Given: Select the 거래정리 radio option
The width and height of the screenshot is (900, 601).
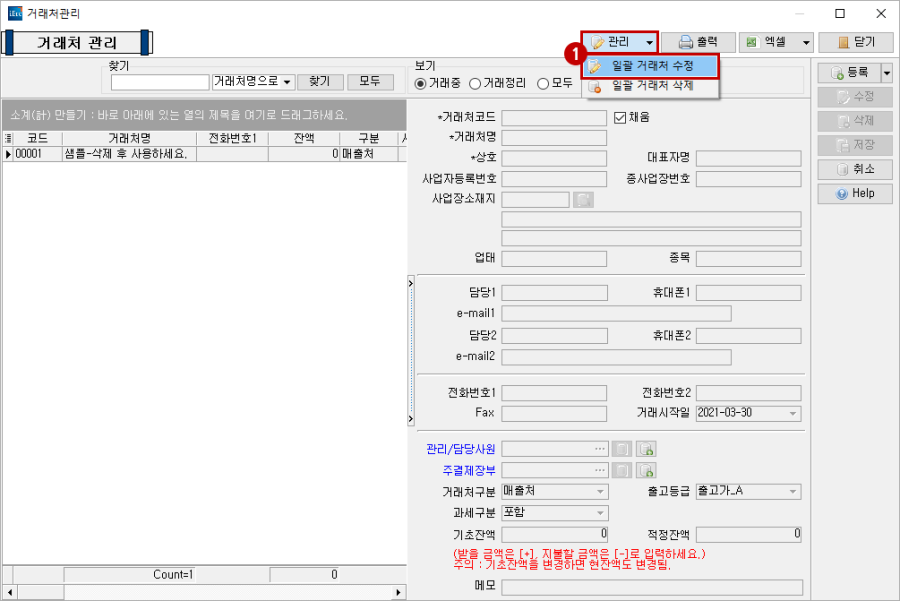Looking at the screenshot, I should click(x=476, y=83).
